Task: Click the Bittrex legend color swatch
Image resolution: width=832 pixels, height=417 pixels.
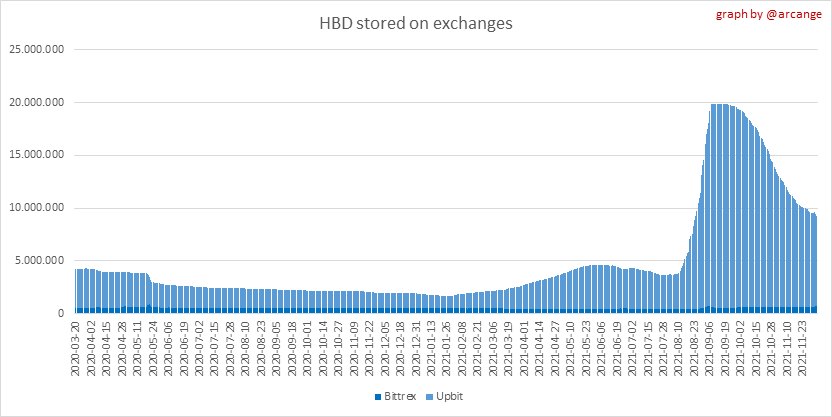Action: [377, 397]
